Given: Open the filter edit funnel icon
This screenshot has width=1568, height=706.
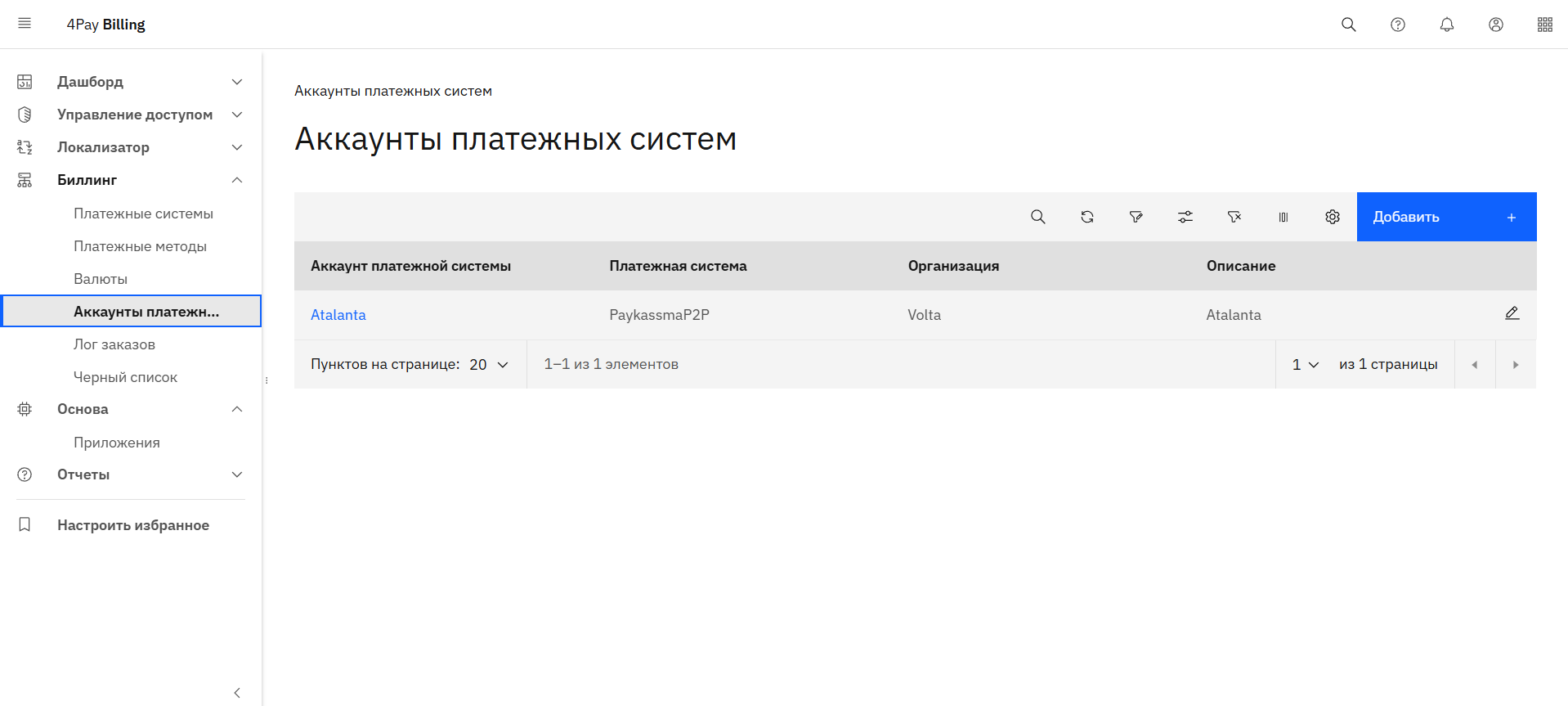Looking at the screenshot, I should coord(1136,217).
